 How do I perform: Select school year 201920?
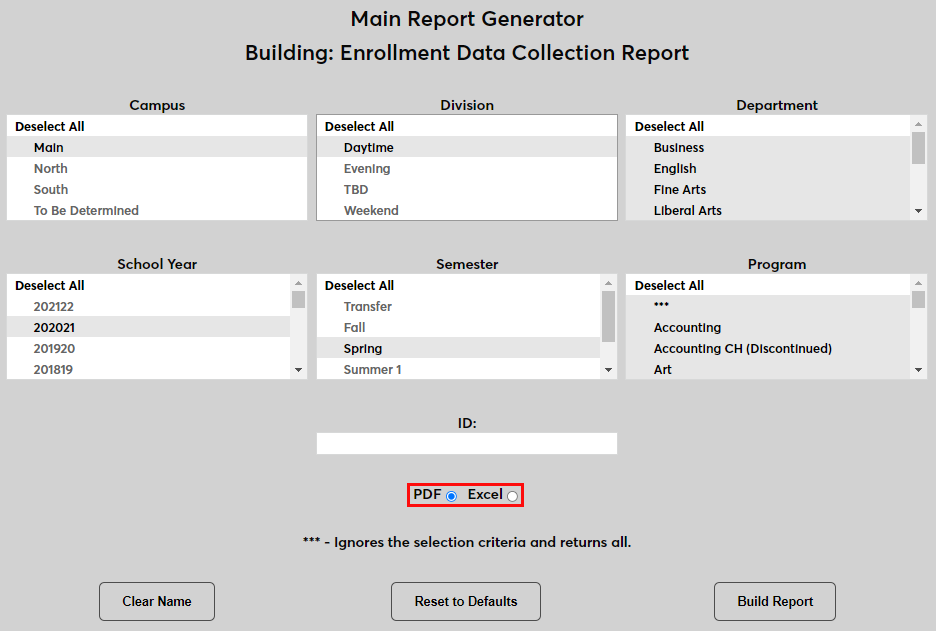point(149,347)
